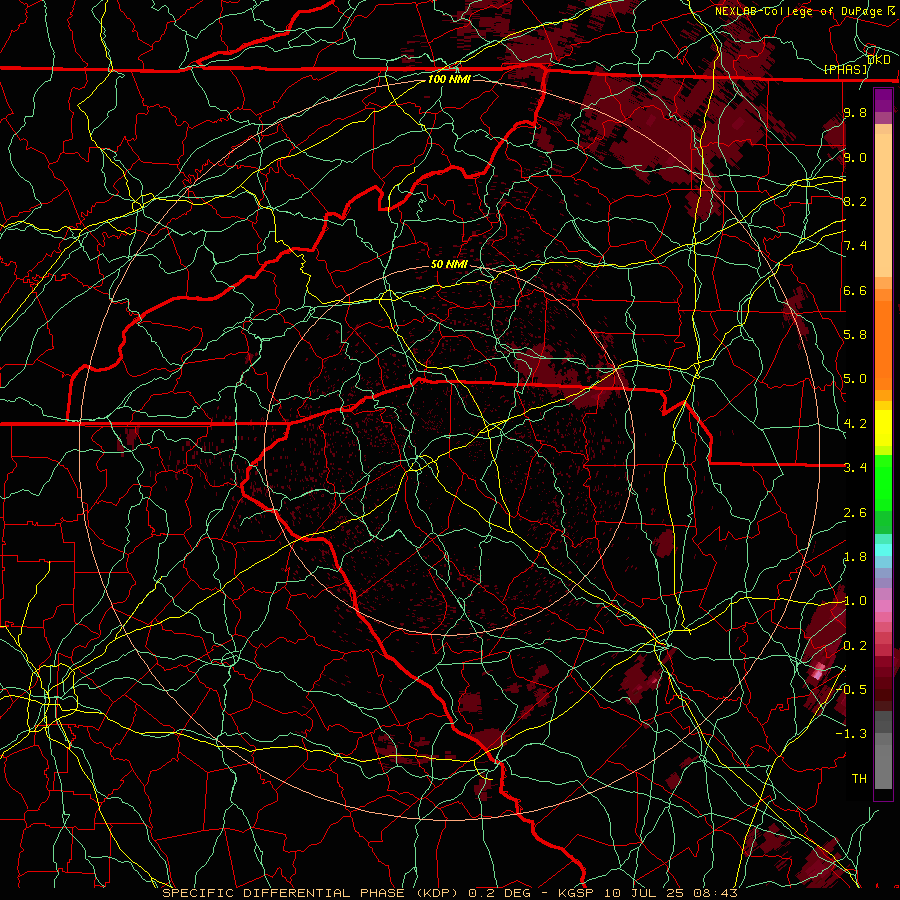The image size is (900, 900).
Task: Click the 7.4 scale value
Action: (855, 246)
